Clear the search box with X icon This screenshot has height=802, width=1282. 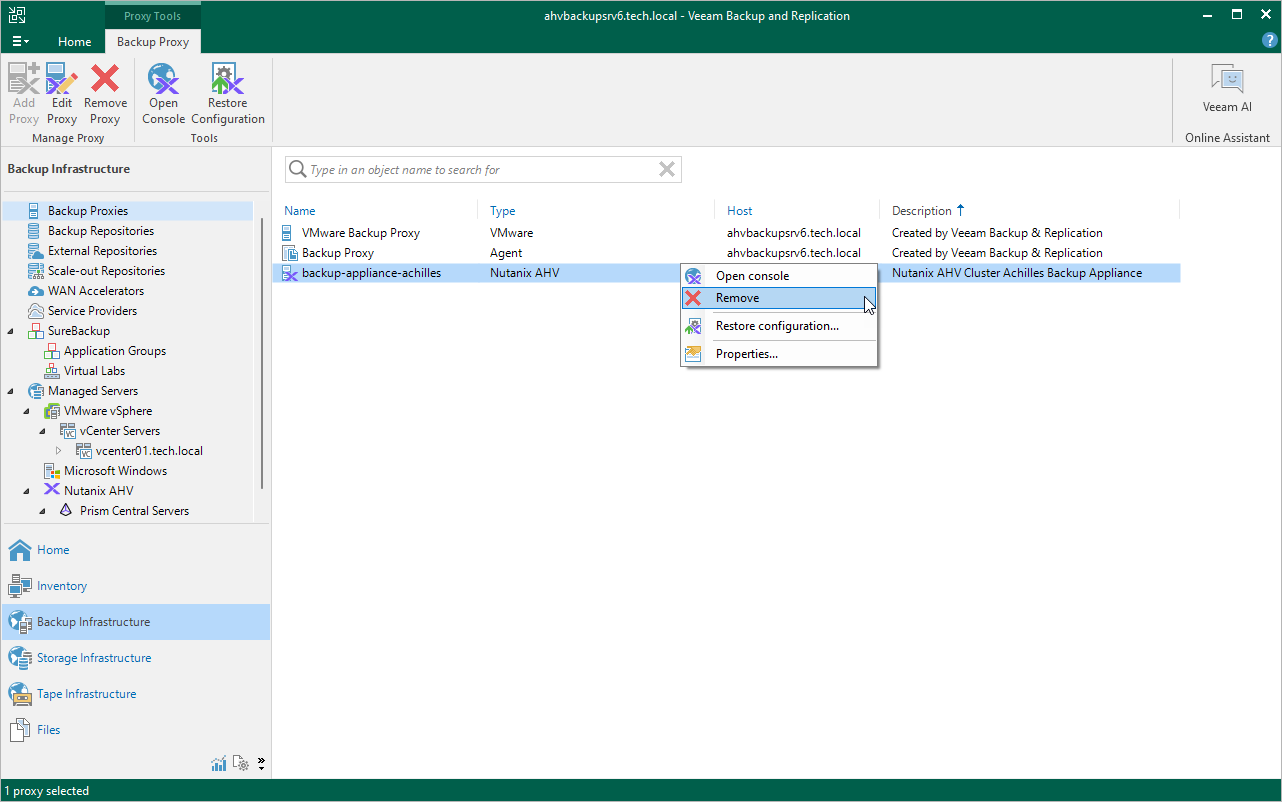point(667,170)
